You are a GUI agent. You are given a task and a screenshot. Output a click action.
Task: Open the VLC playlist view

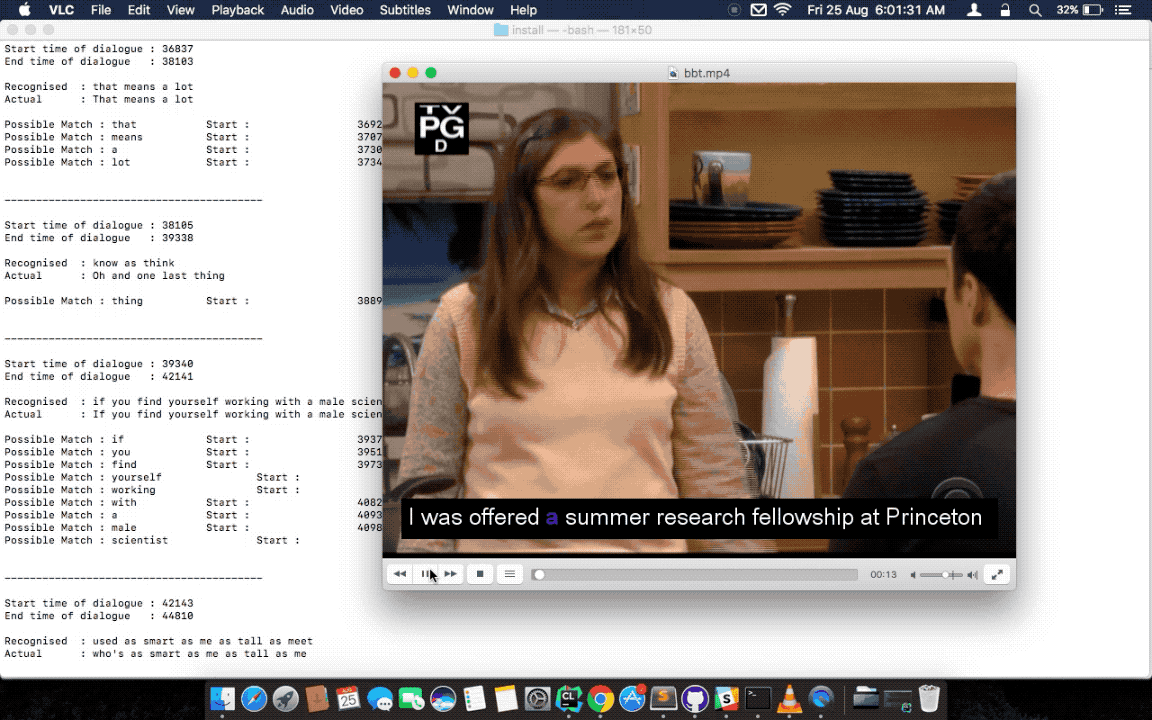510,574
